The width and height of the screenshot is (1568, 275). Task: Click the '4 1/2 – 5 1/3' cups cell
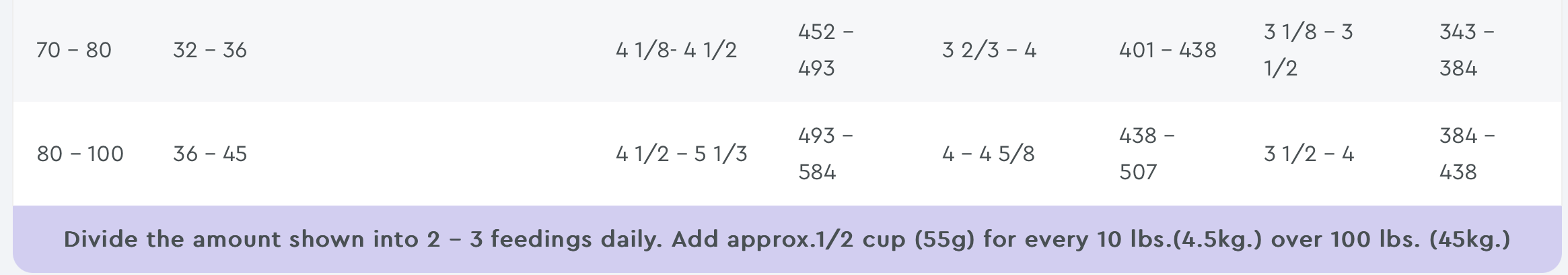(682, 154)
